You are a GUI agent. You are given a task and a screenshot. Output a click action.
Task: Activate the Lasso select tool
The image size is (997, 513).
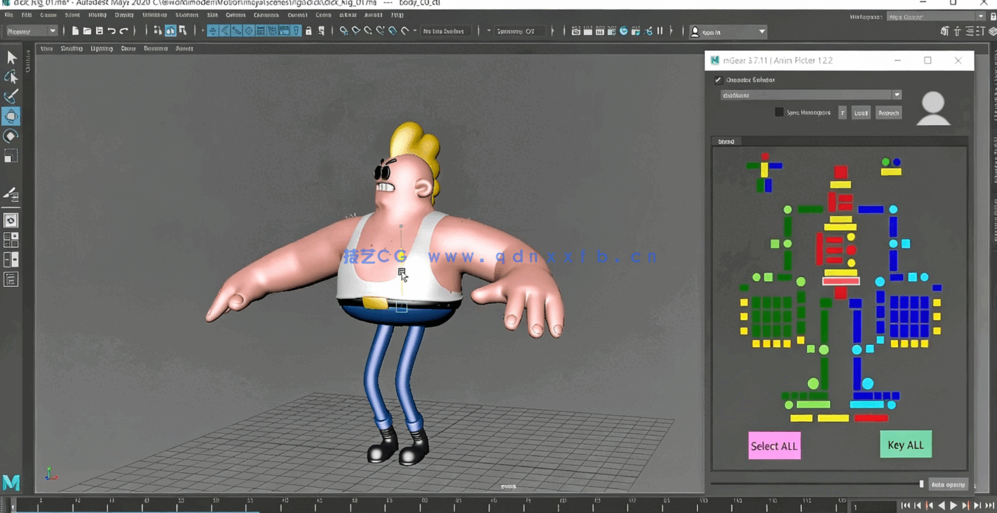pyautogui.click(x=11, y=77)
